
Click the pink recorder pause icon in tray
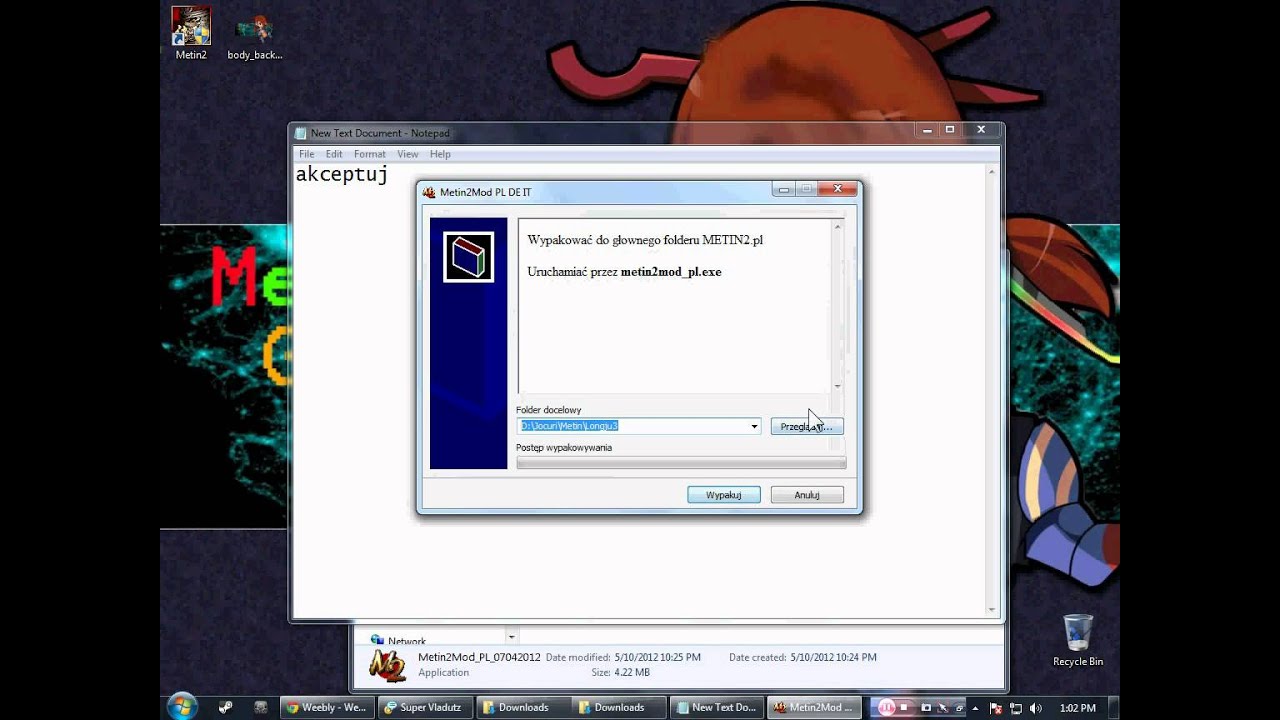coord(886,707)
